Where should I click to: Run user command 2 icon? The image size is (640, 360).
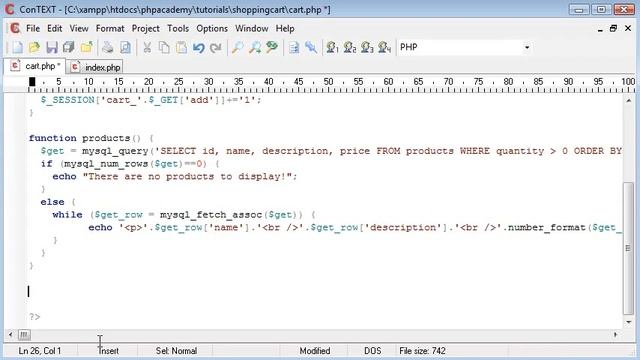tap(350, 47)
